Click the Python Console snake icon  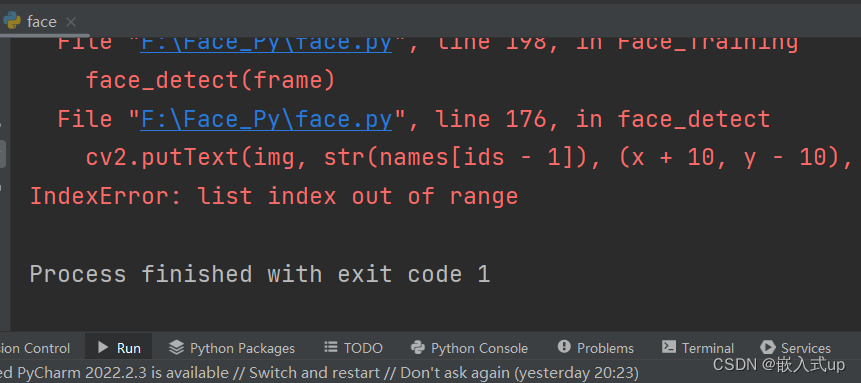418,347
